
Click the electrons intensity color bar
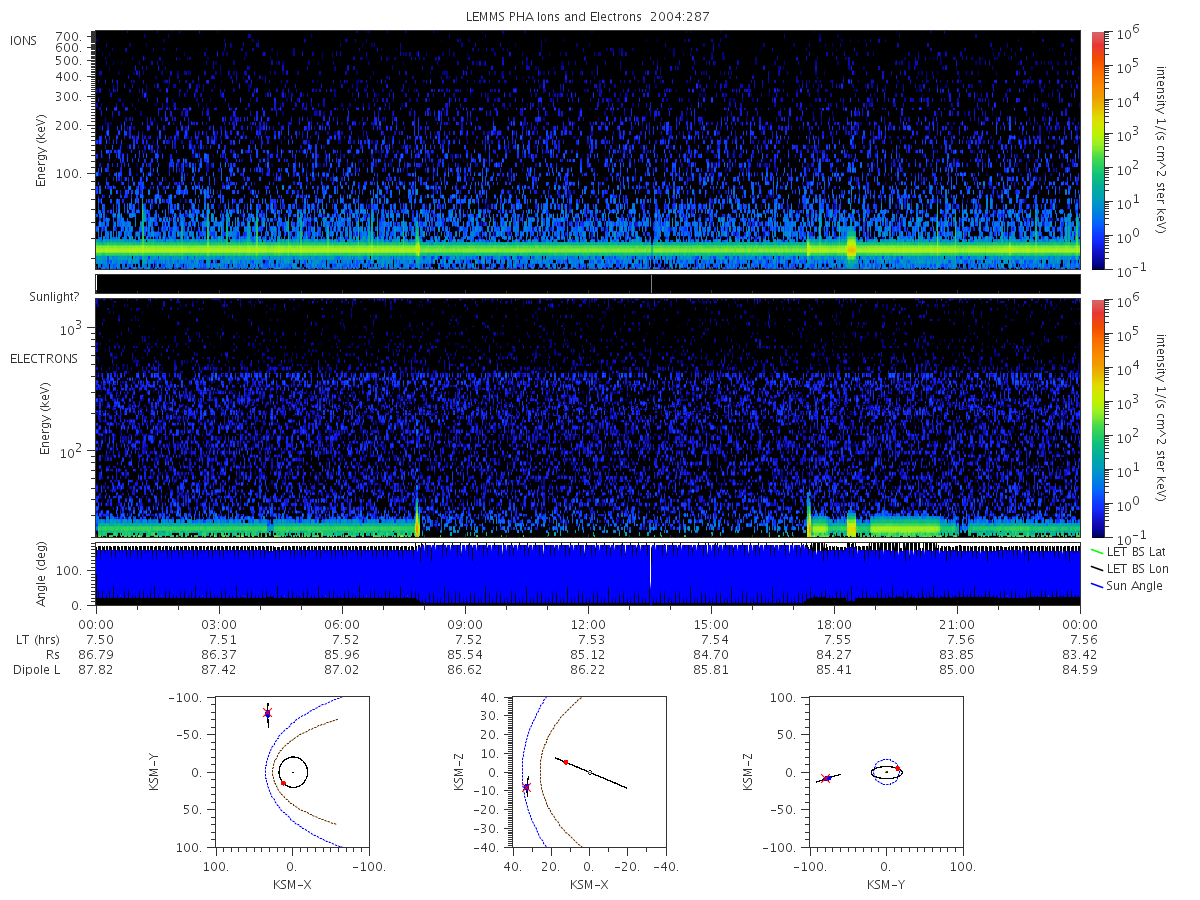[x=1096, y=418]
